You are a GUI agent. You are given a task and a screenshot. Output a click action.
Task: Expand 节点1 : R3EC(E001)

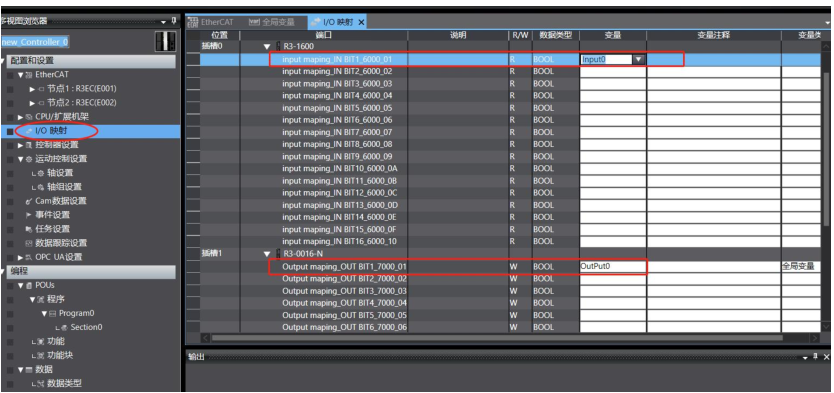(x=32, y=89)
